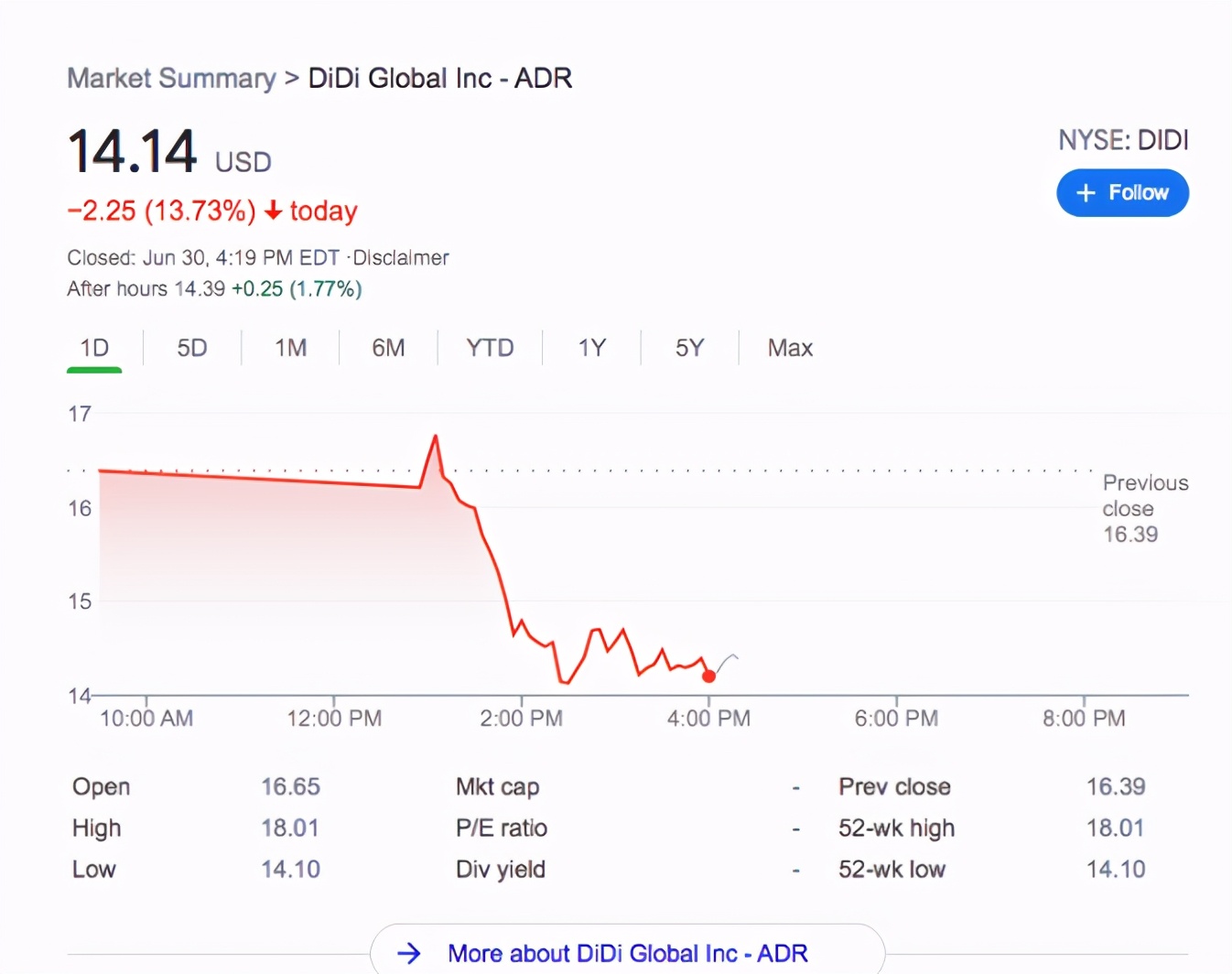Select the 6M time range

tap(388, 348)
